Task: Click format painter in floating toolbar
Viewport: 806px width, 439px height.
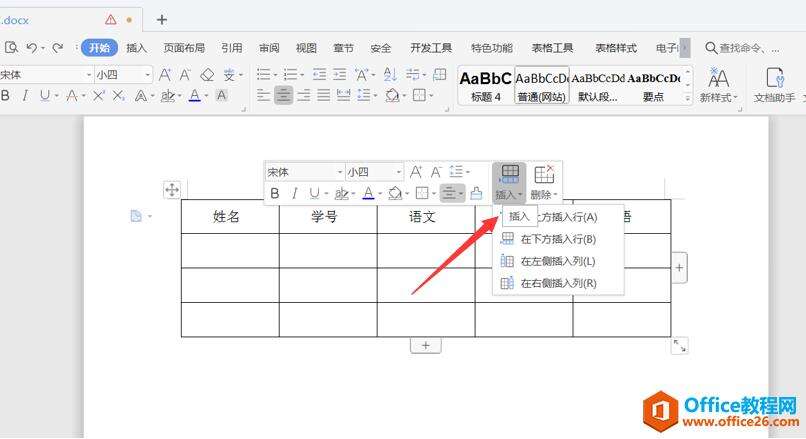Action: (x=477, y=193)
